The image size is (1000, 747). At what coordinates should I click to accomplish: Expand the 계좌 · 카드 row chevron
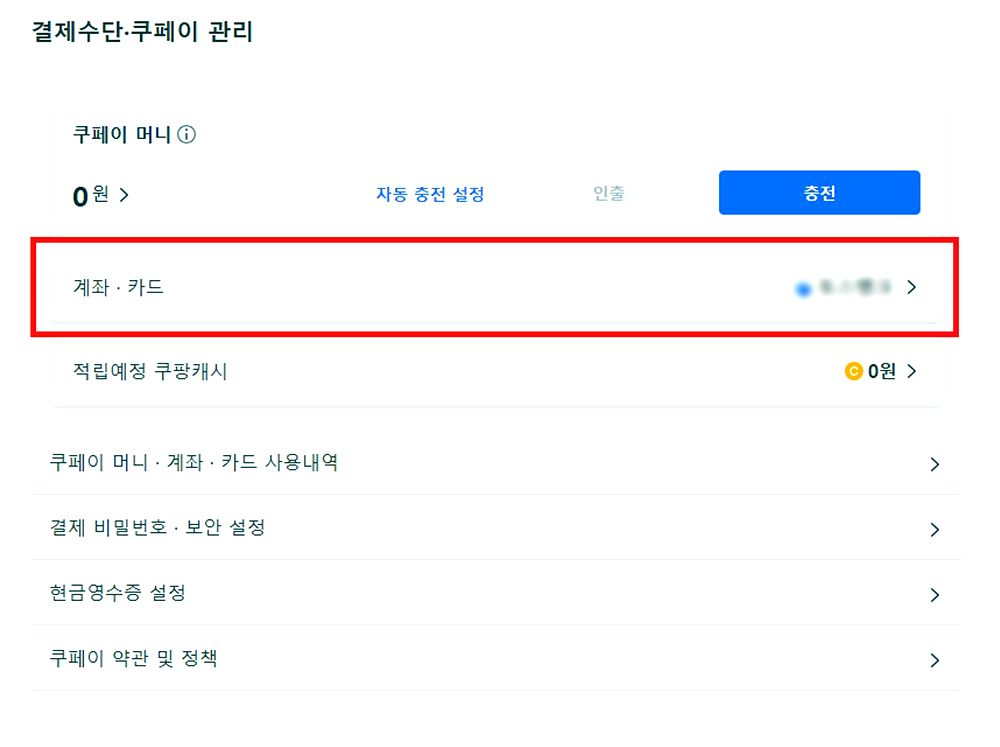[x=911, y=288]
